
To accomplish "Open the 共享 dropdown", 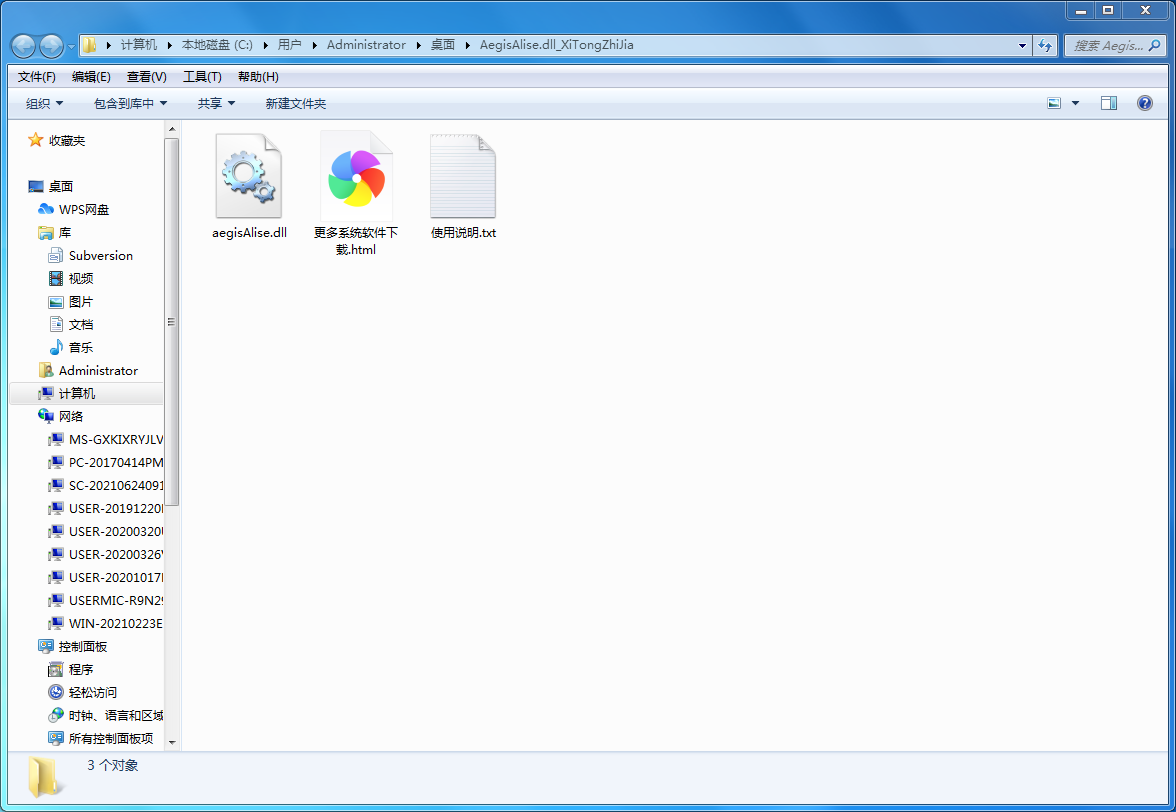I will click(x=216, y=103).
